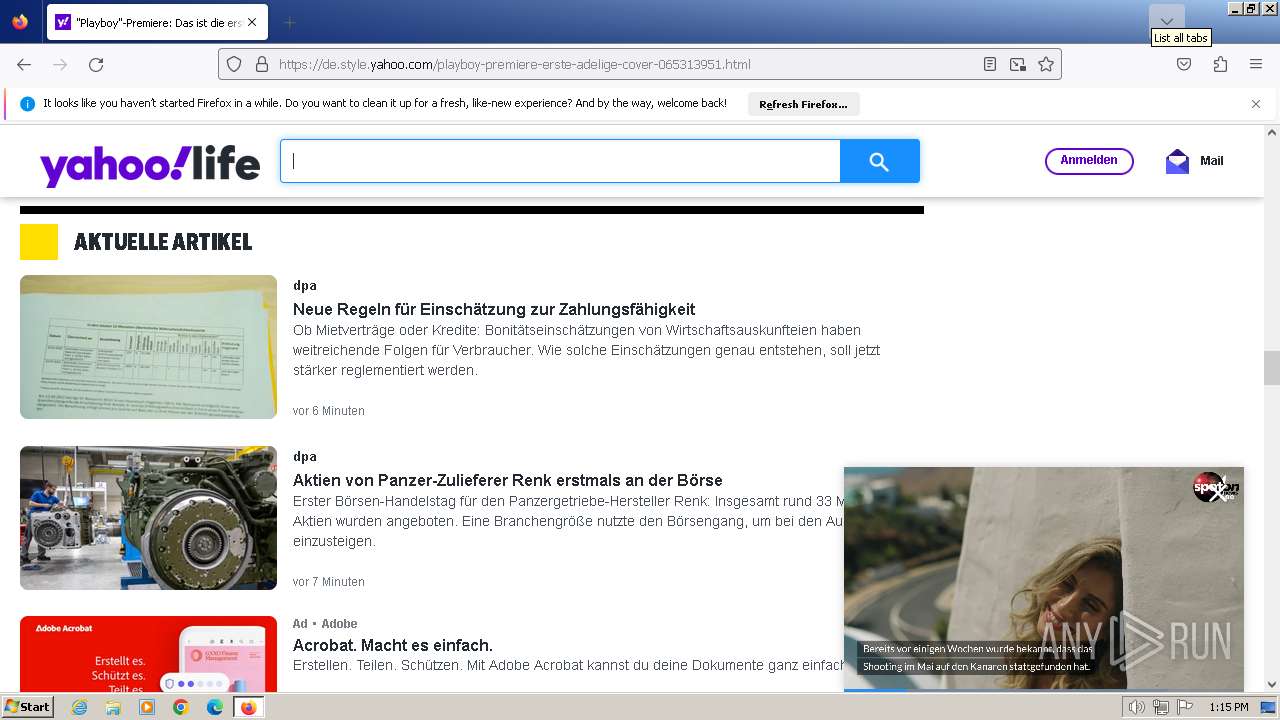This screenshot has width=1280, height=720.
Task: Close the Playboy-Premiere tab
Action: click(252, 22)
